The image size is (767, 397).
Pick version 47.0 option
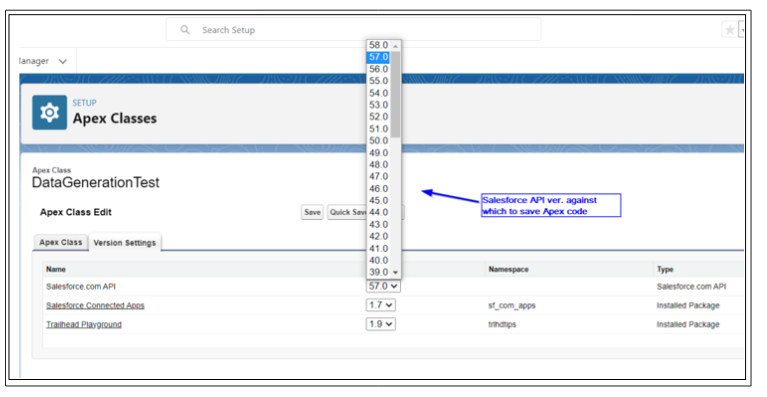379,176
